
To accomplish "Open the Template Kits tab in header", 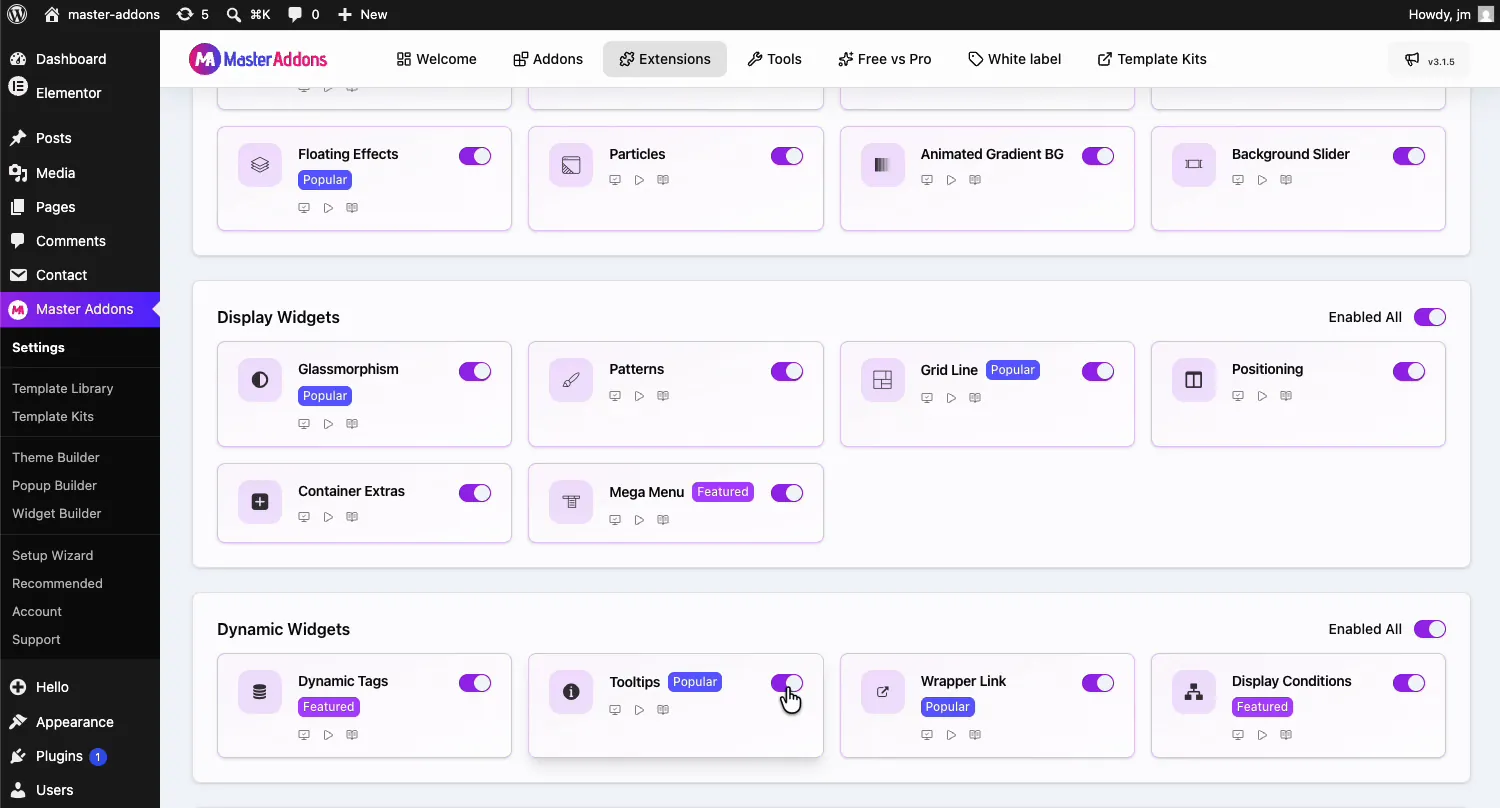I will coord(1152,59).
